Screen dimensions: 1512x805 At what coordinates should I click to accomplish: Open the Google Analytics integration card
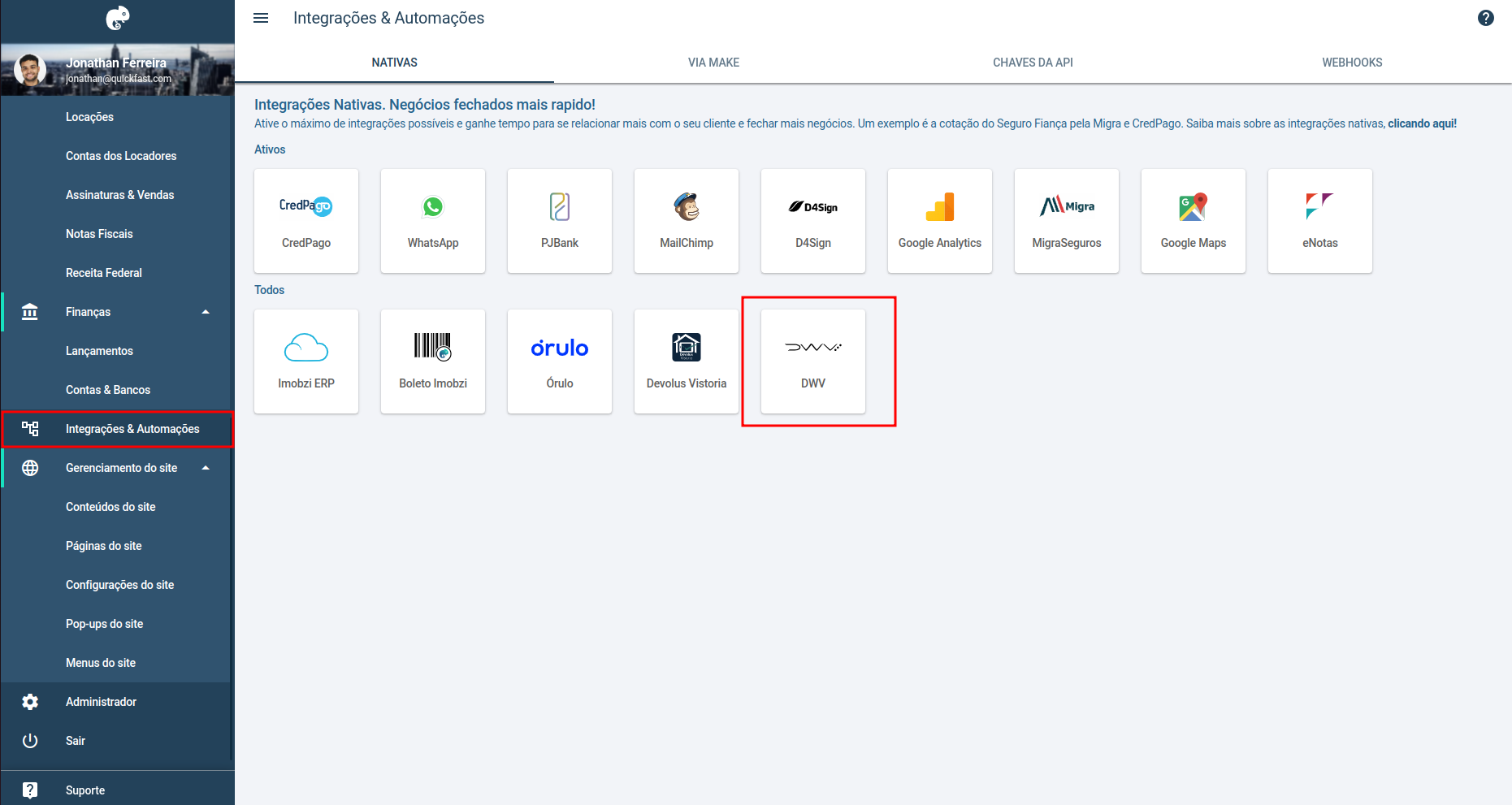pyautogui.click(x=940, y=221)
